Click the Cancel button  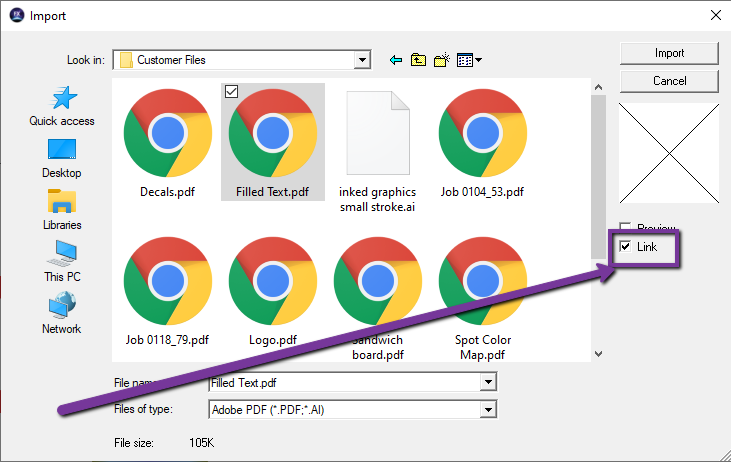click(669, 81)
